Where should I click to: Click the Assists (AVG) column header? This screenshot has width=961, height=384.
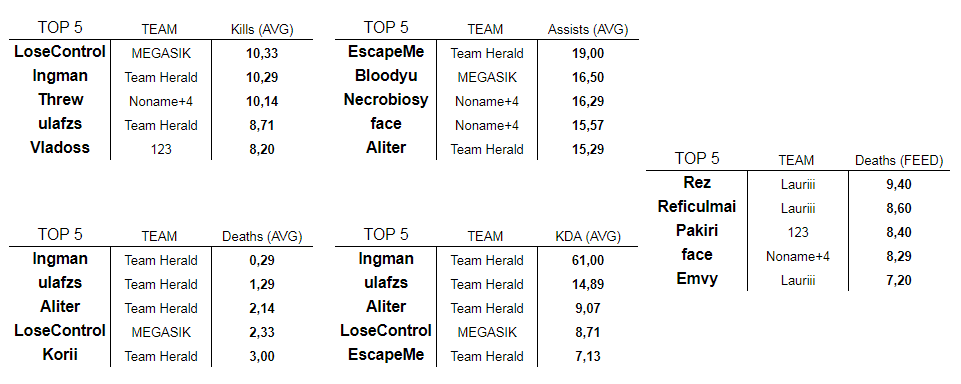pos(588,29)
